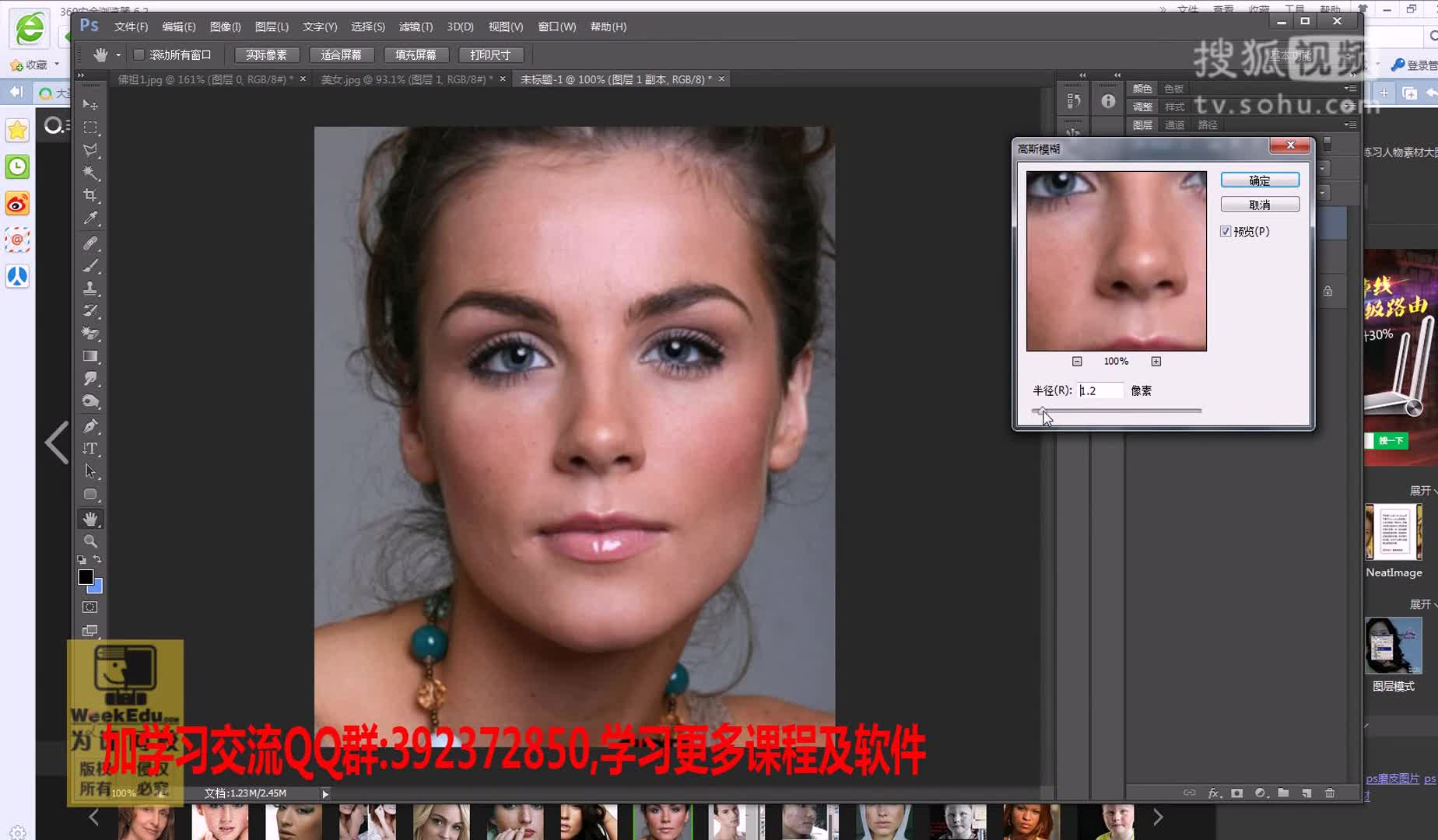Toggle Quick Mask mode icon
The width and height of the screenshot is (1438, 840).
pos(90,607)
